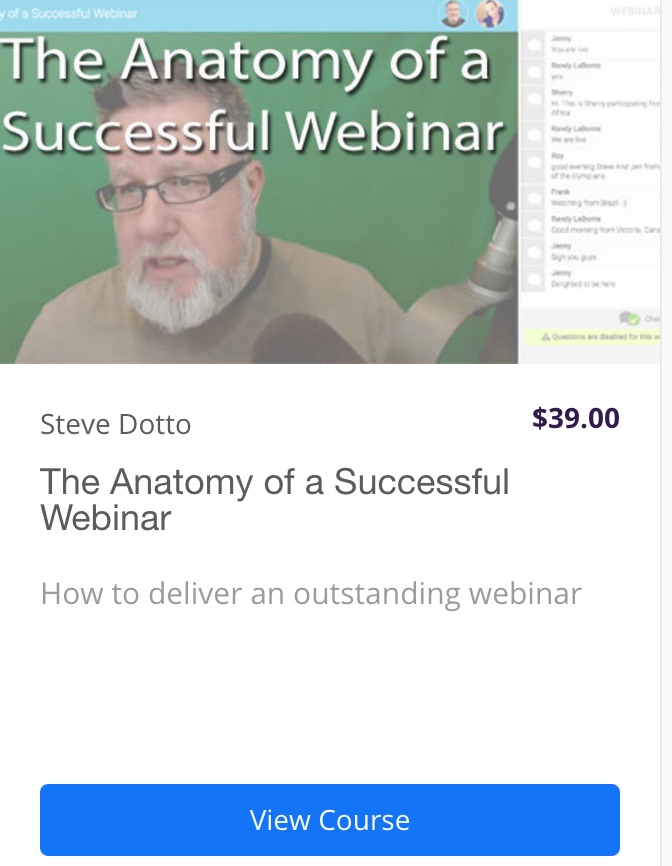The height and width of the screenshot is (866, 672).
Task: Click the chat icon beside Frank's message
Action: (534, 197)
